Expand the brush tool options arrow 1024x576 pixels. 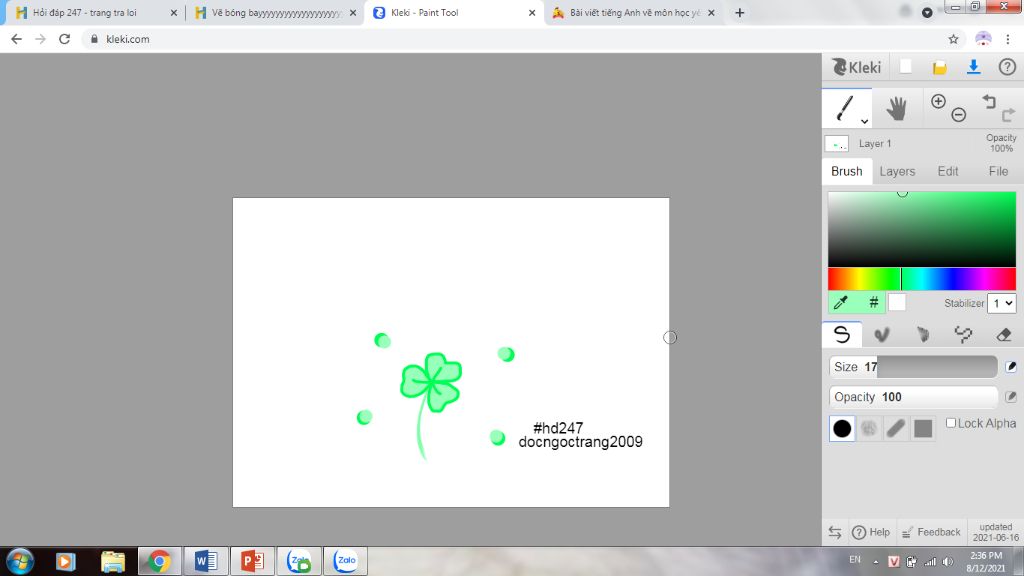[x=864, y=121]
